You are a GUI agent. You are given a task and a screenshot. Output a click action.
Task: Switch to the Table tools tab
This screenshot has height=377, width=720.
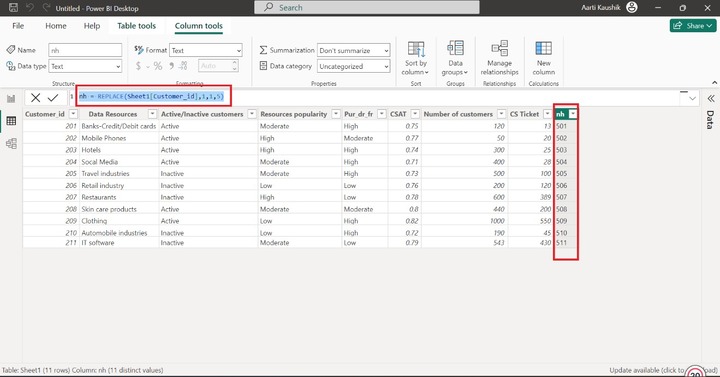click(136, 26)
